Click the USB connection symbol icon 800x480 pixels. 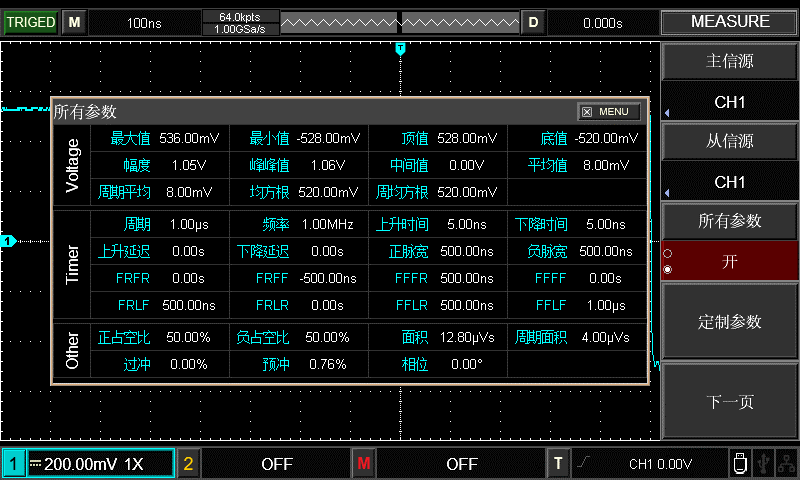point(765,463)
